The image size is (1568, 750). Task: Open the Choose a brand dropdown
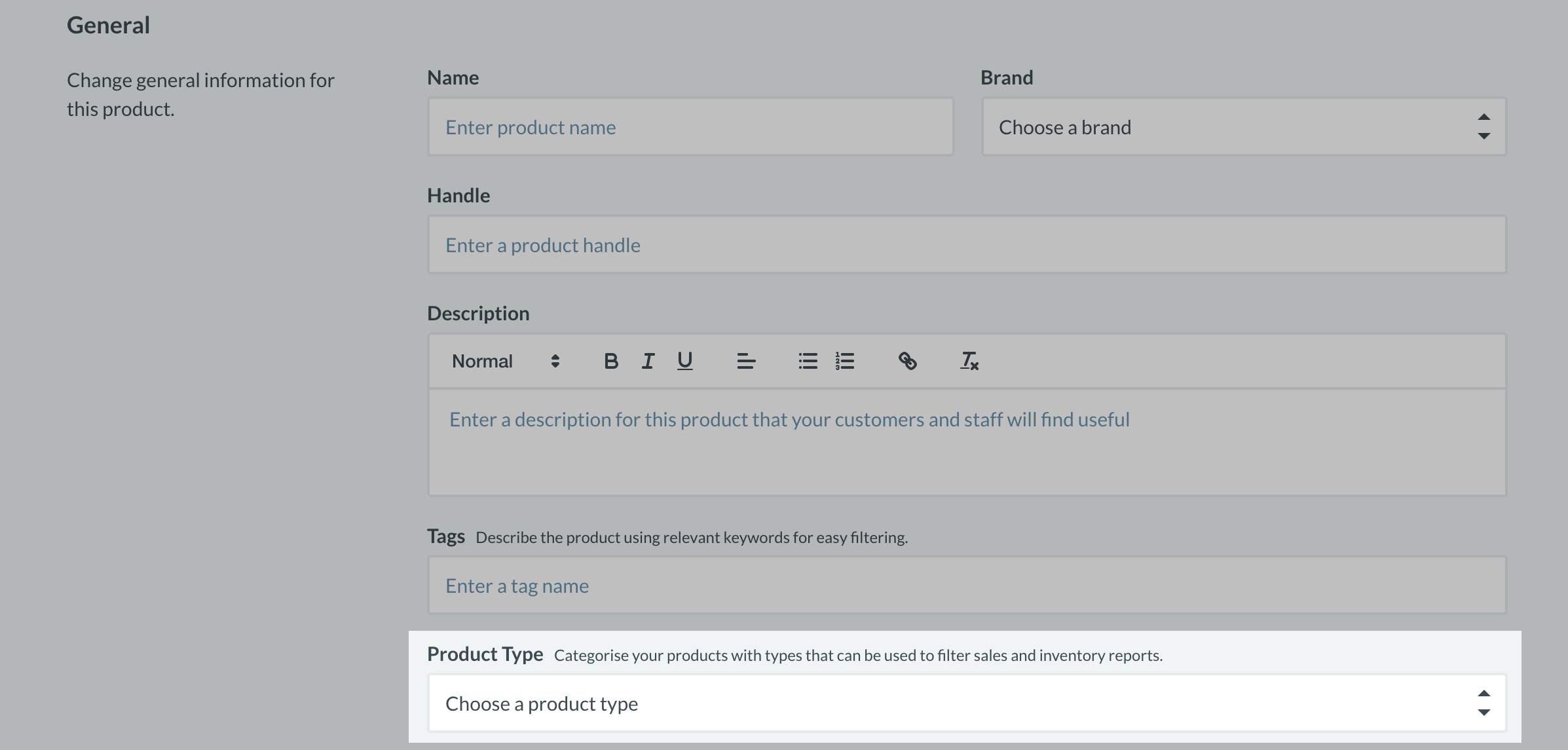tap(1243, 127)
